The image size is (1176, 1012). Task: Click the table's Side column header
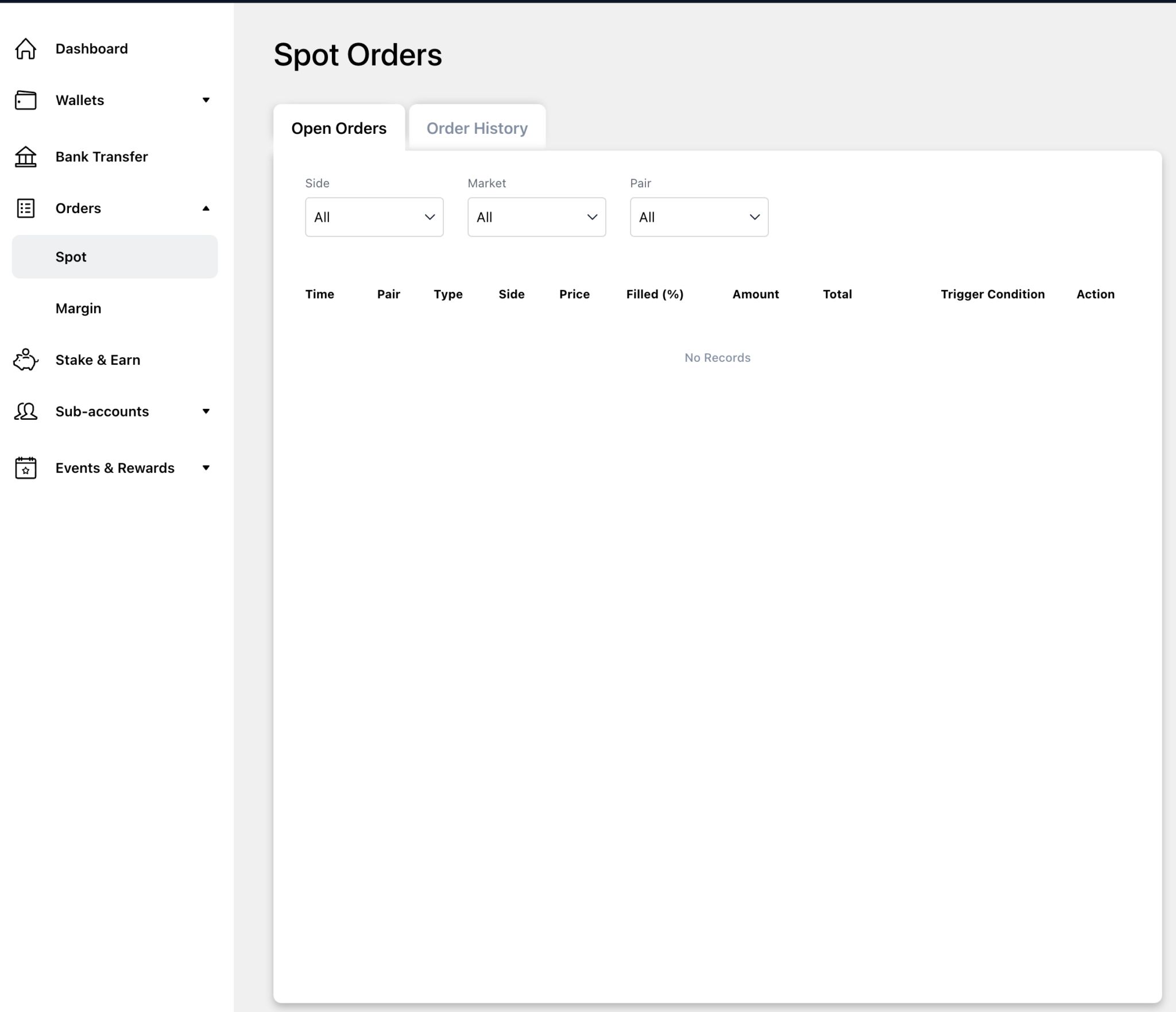(x=512, y=294)
